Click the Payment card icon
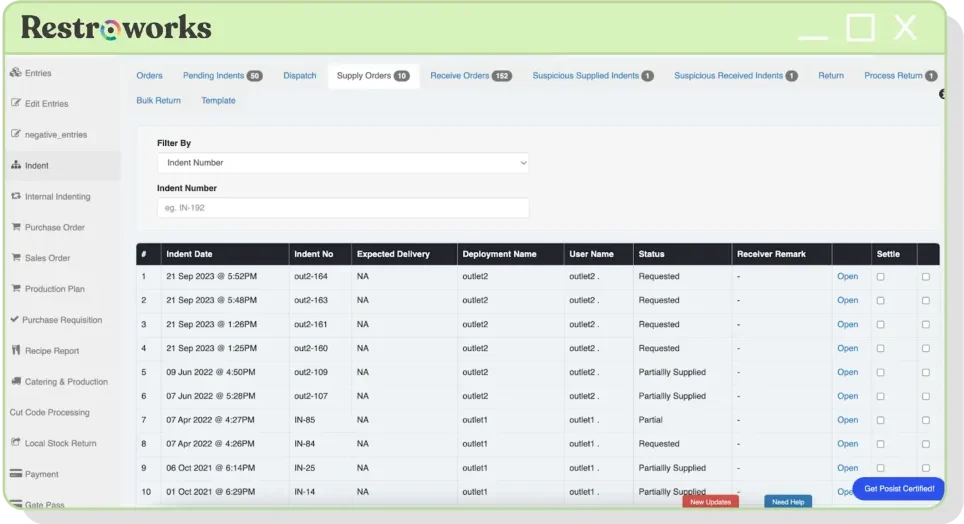The image size is (964, 524). click(16, 474)
